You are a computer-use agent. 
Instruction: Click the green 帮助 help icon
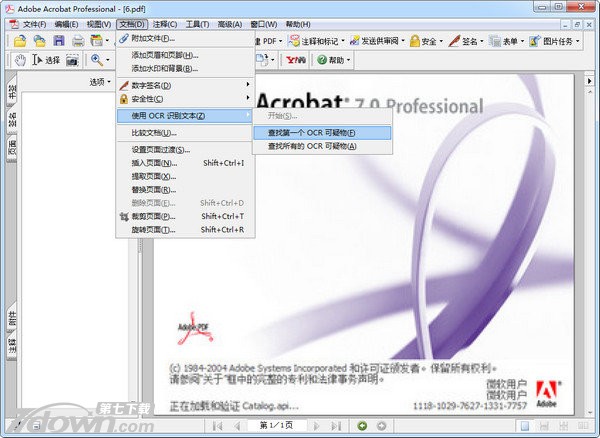click(322, 60)
